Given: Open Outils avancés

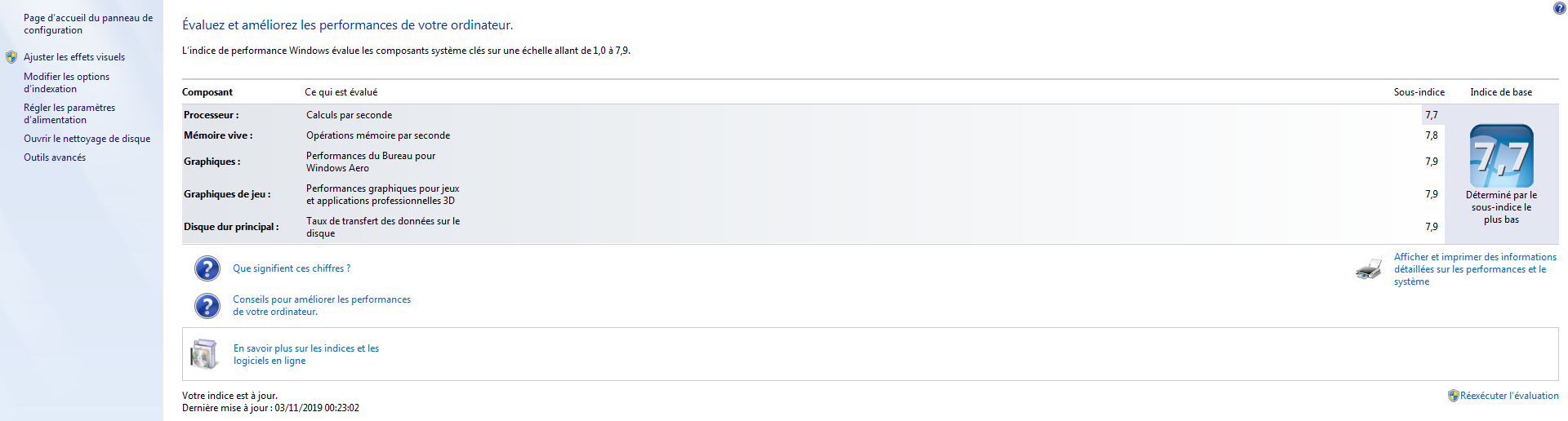Looking at the screenshot, I should [55, 157].
